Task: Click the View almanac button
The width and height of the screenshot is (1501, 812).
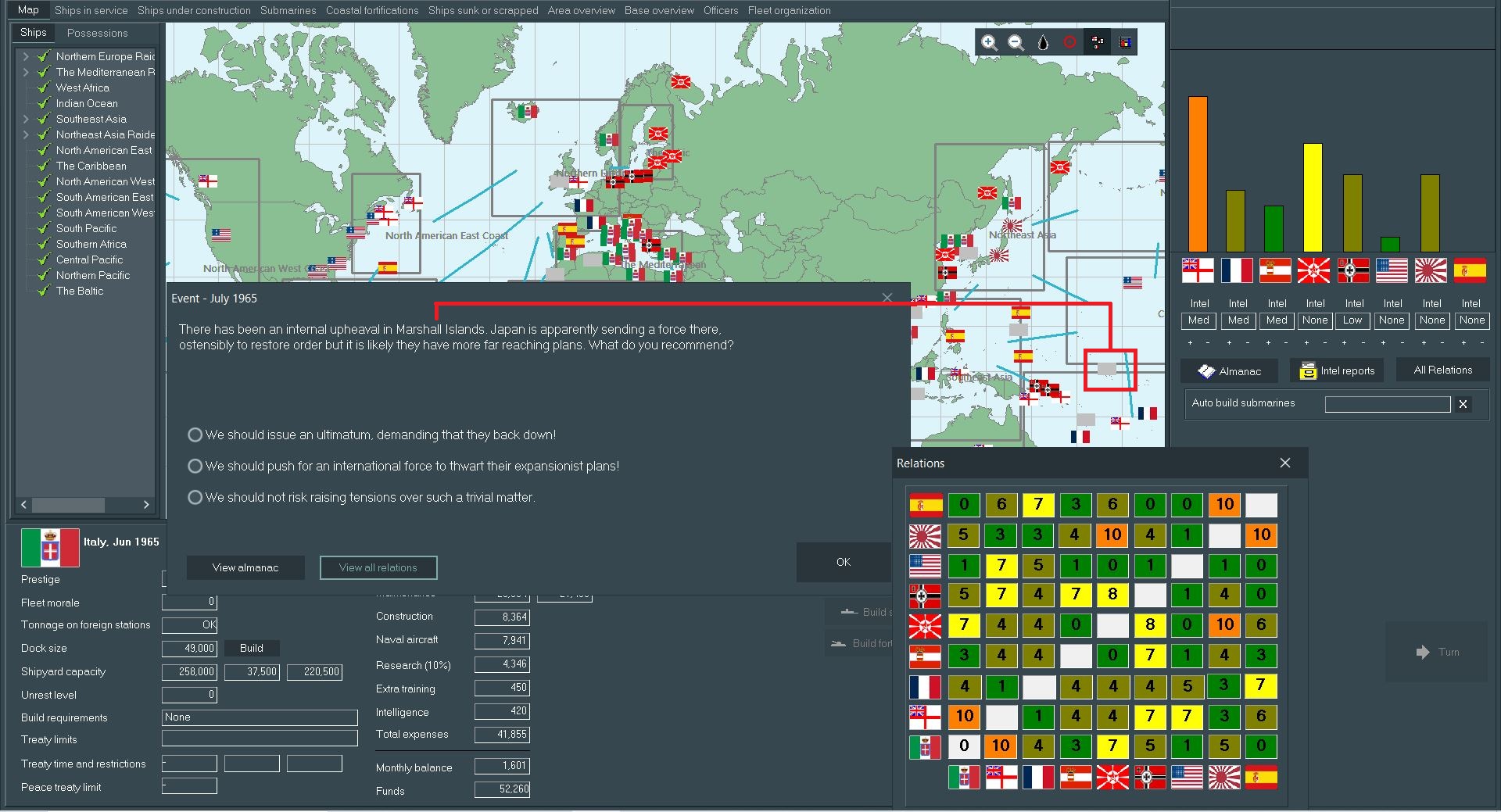Action: tap(245, 567)
